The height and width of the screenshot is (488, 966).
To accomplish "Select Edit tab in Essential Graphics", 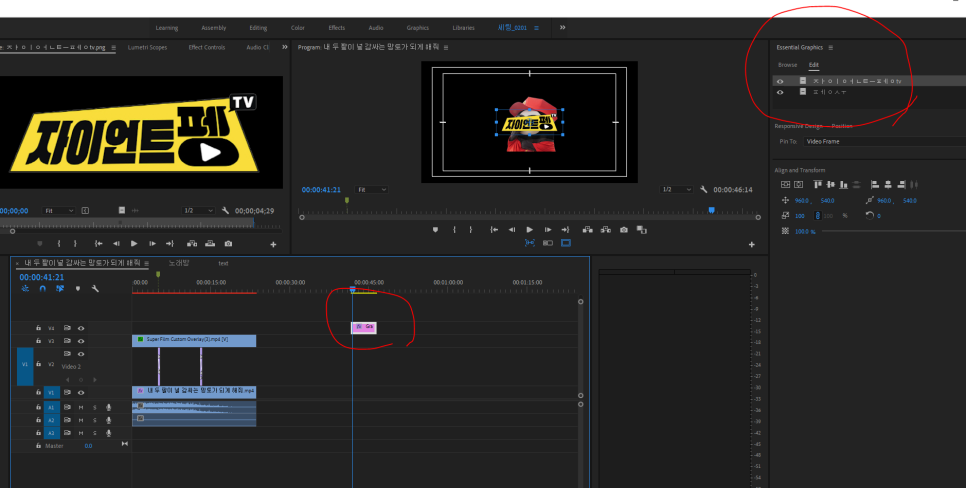I will click(814, 65).
